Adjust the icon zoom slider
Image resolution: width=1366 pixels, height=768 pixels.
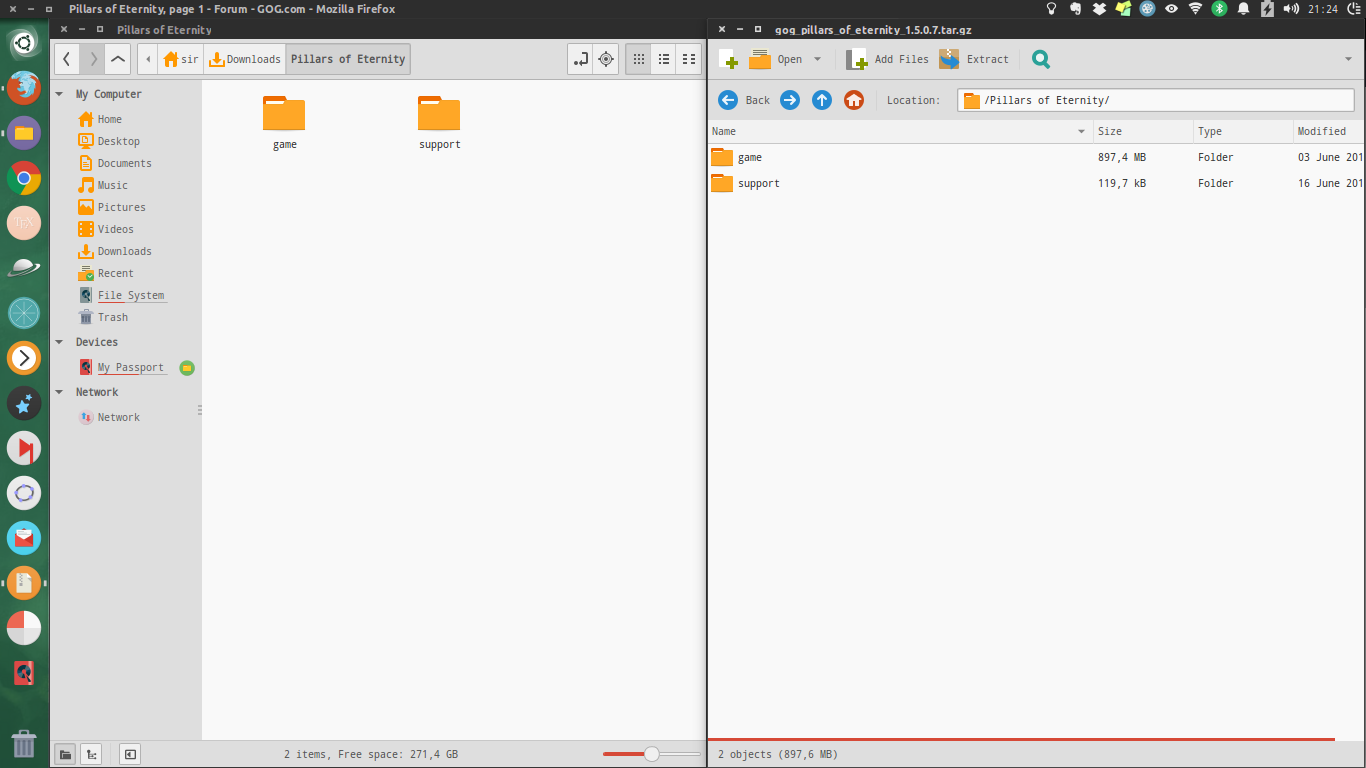(x=651, y=754)
